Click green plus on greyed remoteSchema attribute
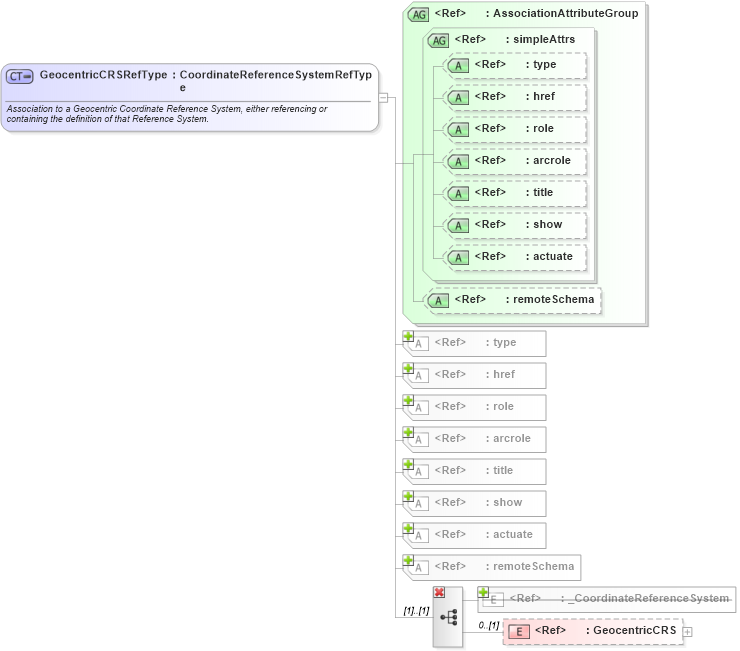 tap(408, 560)
